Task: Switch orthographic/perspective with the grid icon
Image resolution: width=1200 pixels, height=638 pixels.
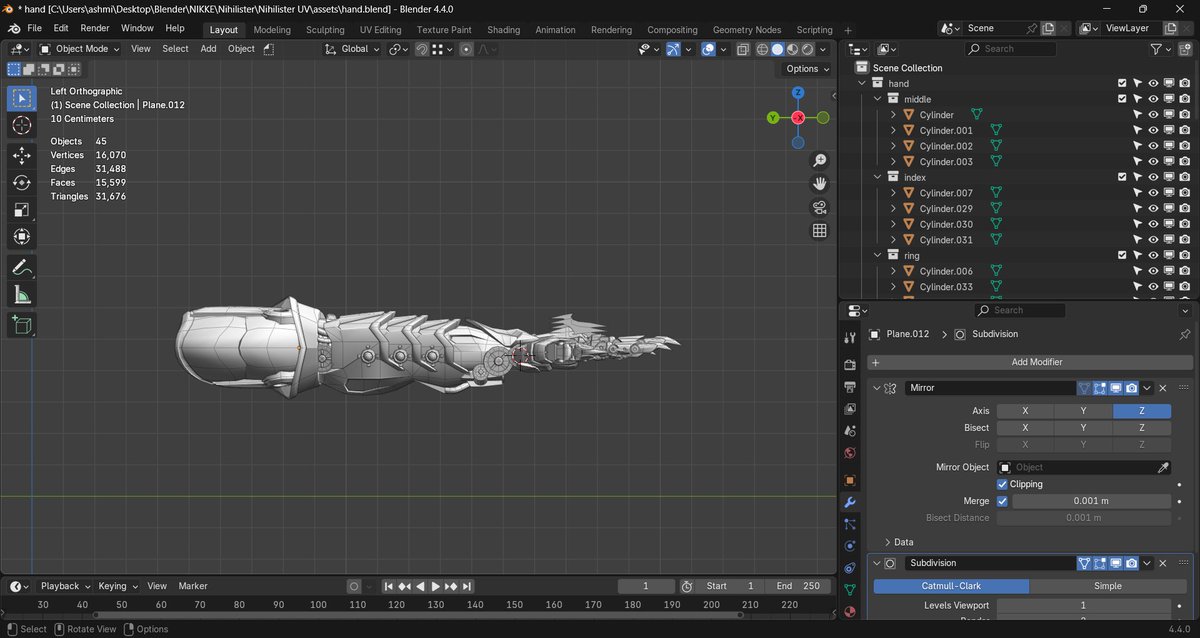Action: [820, 230]
